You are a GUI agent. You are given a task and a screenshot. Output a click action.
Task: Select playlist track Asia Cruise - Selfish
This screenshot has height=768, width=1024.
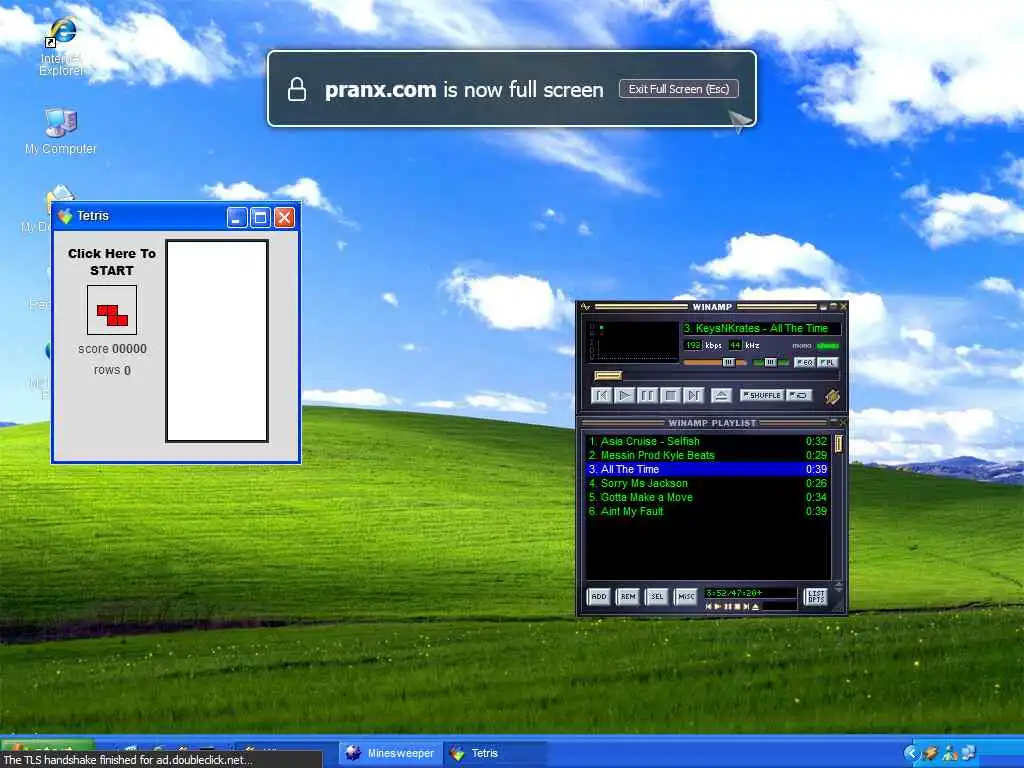click(x=708, y=441)
